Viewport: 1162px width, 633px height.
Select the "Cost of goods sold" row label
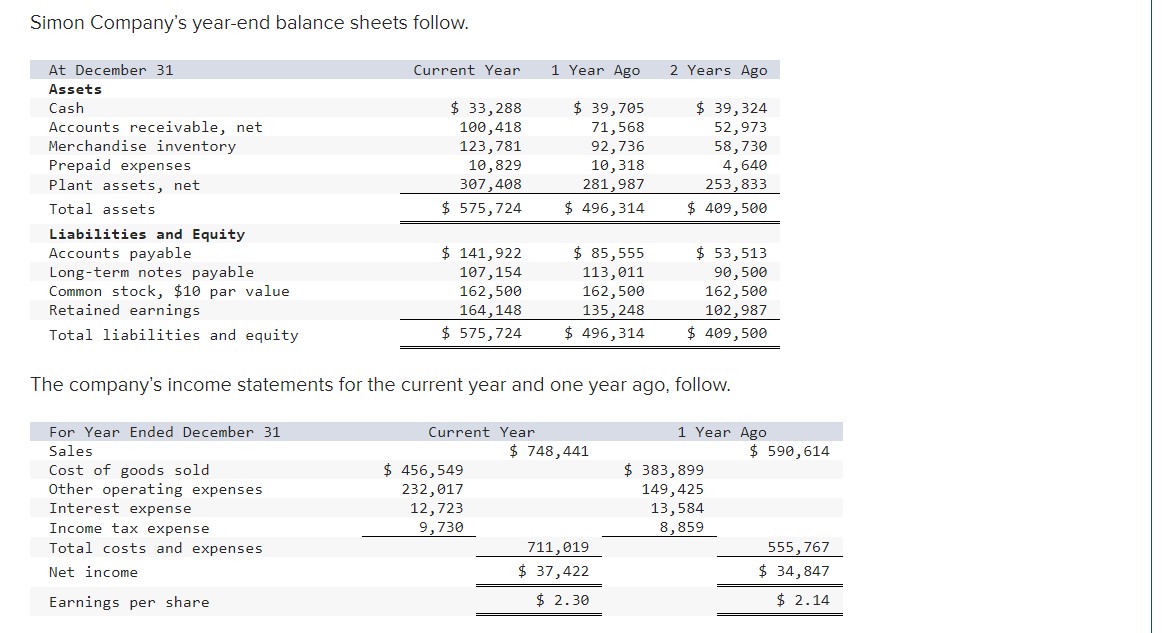130,470
